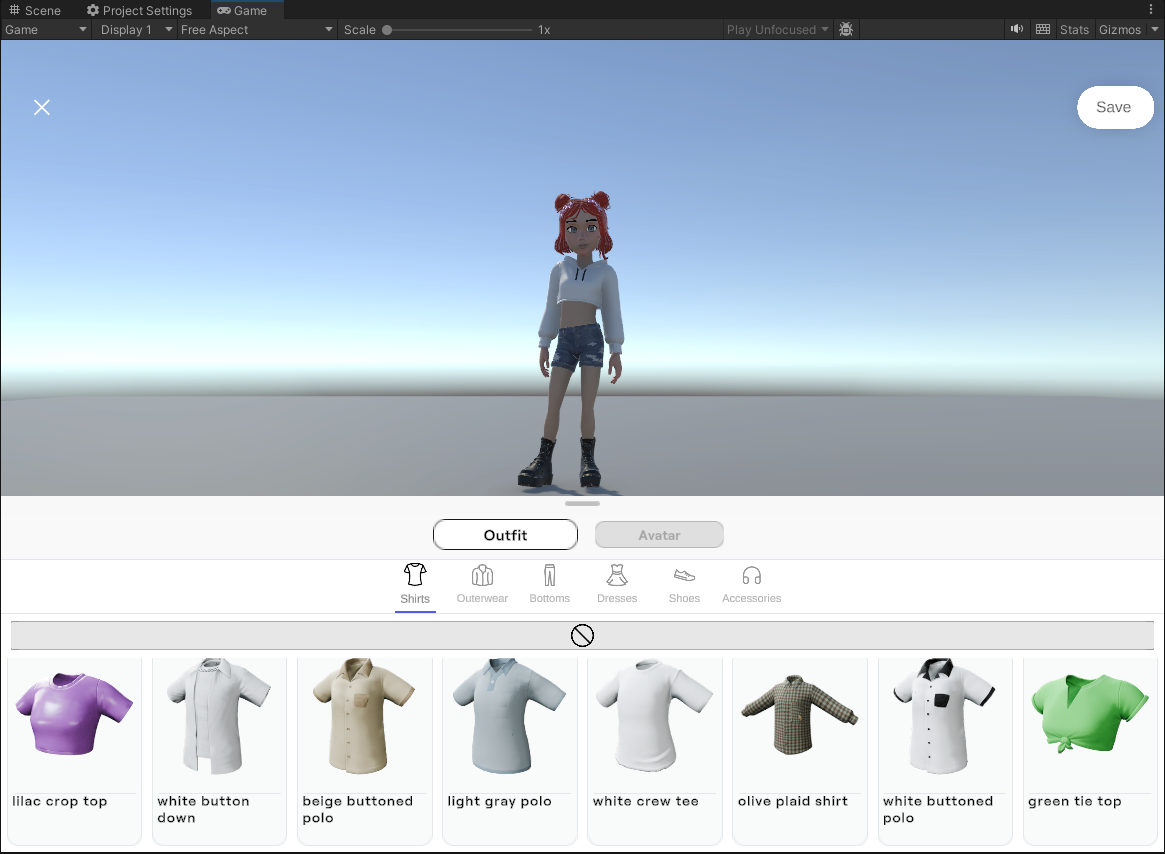Open the Project Settings tab
This screenshot has height=854, width=1165.
point(139,10)
